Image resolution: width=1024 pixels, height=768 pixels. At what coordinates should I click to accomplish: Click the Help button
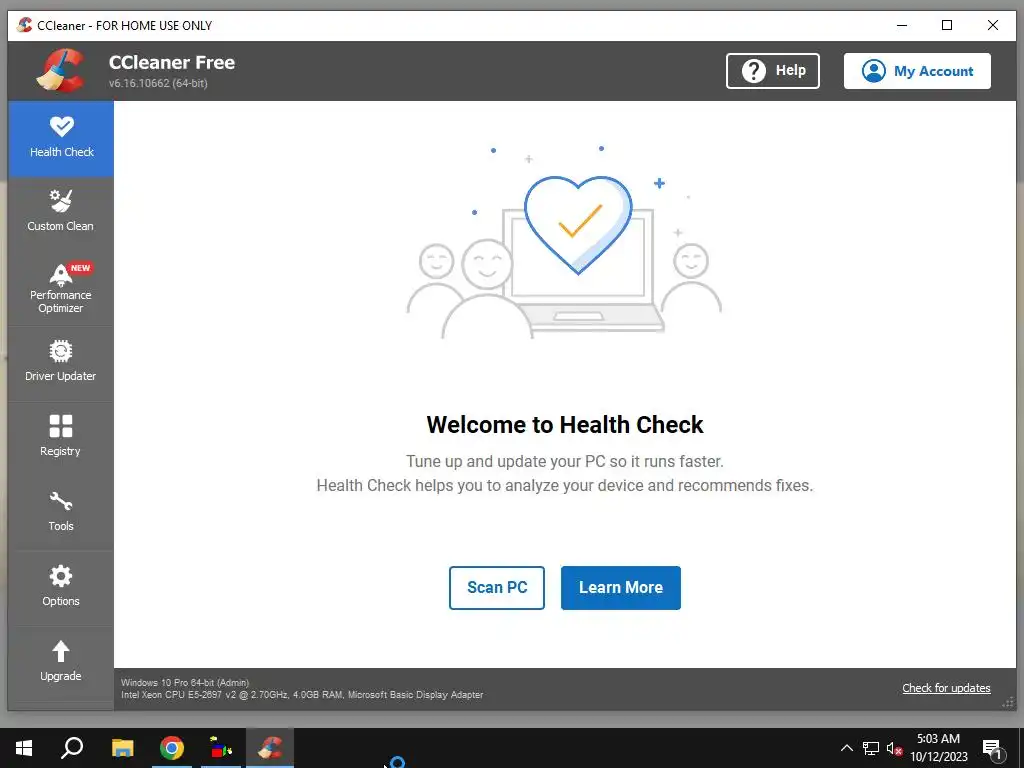click(x=773, y=71)
